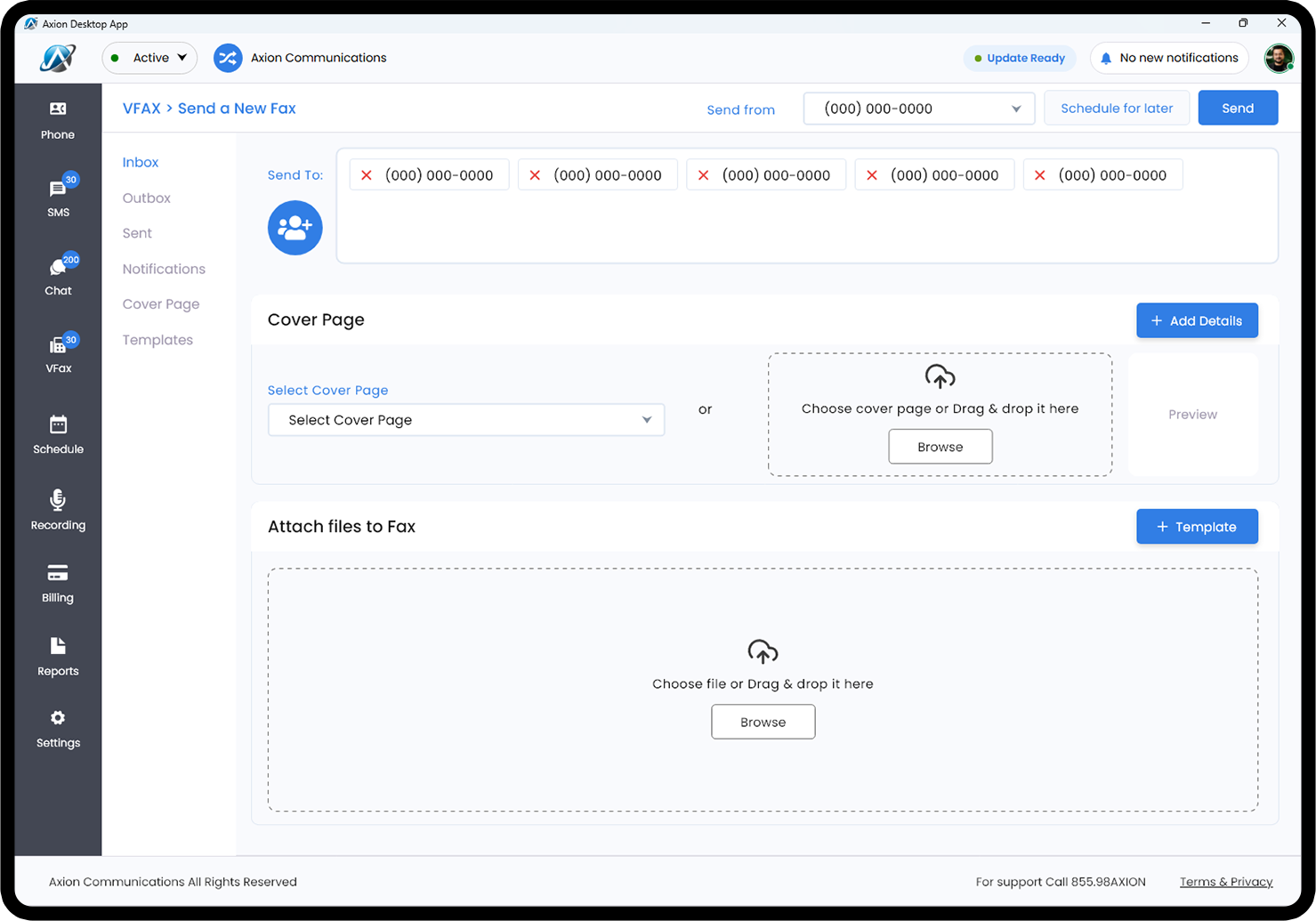1316x921 pixels.
Task: Click the blue add contacts icon
Action: [x=295, y=228]
